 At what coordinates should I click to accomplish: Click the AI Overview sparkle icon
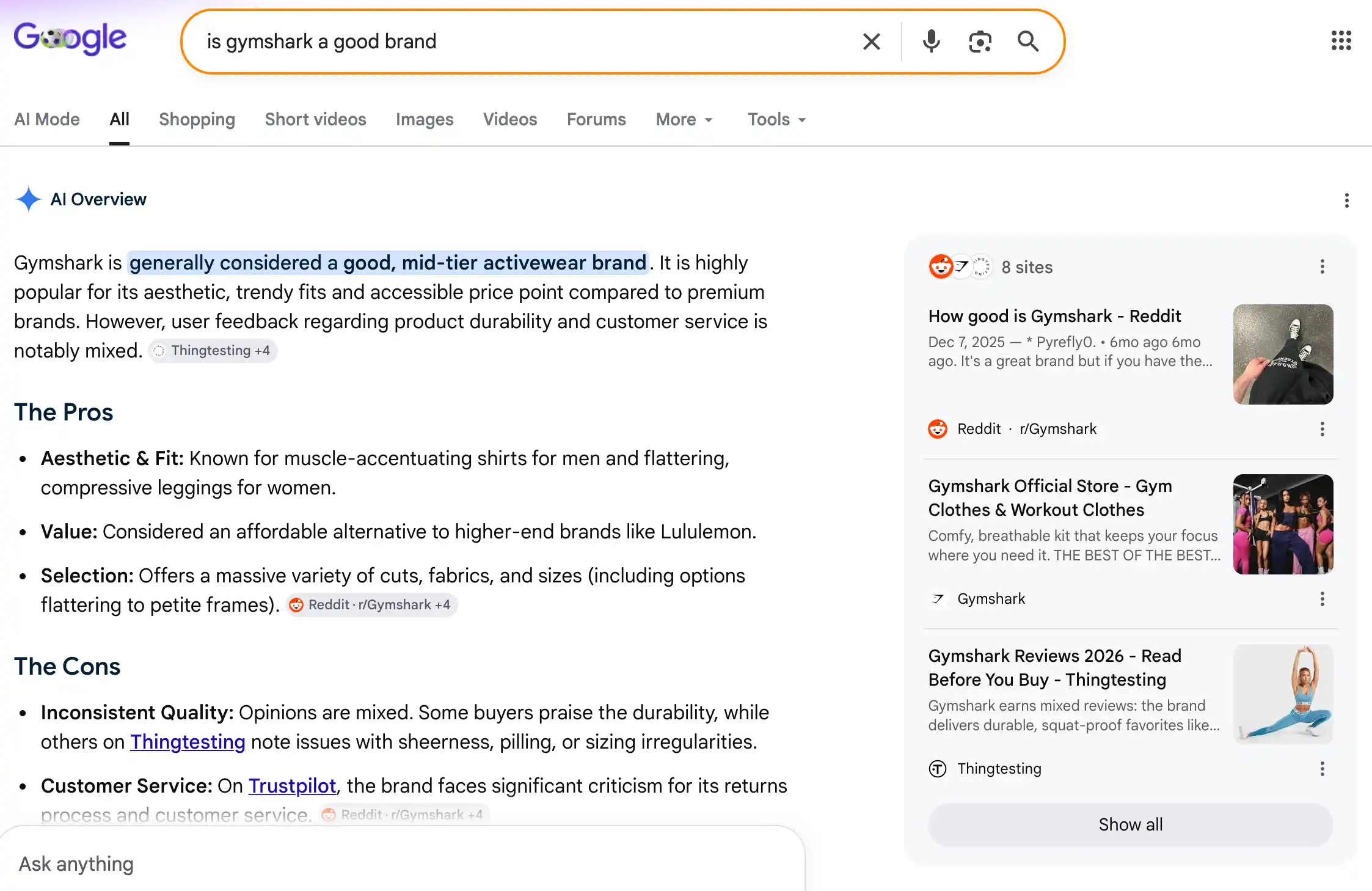pyautogui.click(x=28, y=199)
